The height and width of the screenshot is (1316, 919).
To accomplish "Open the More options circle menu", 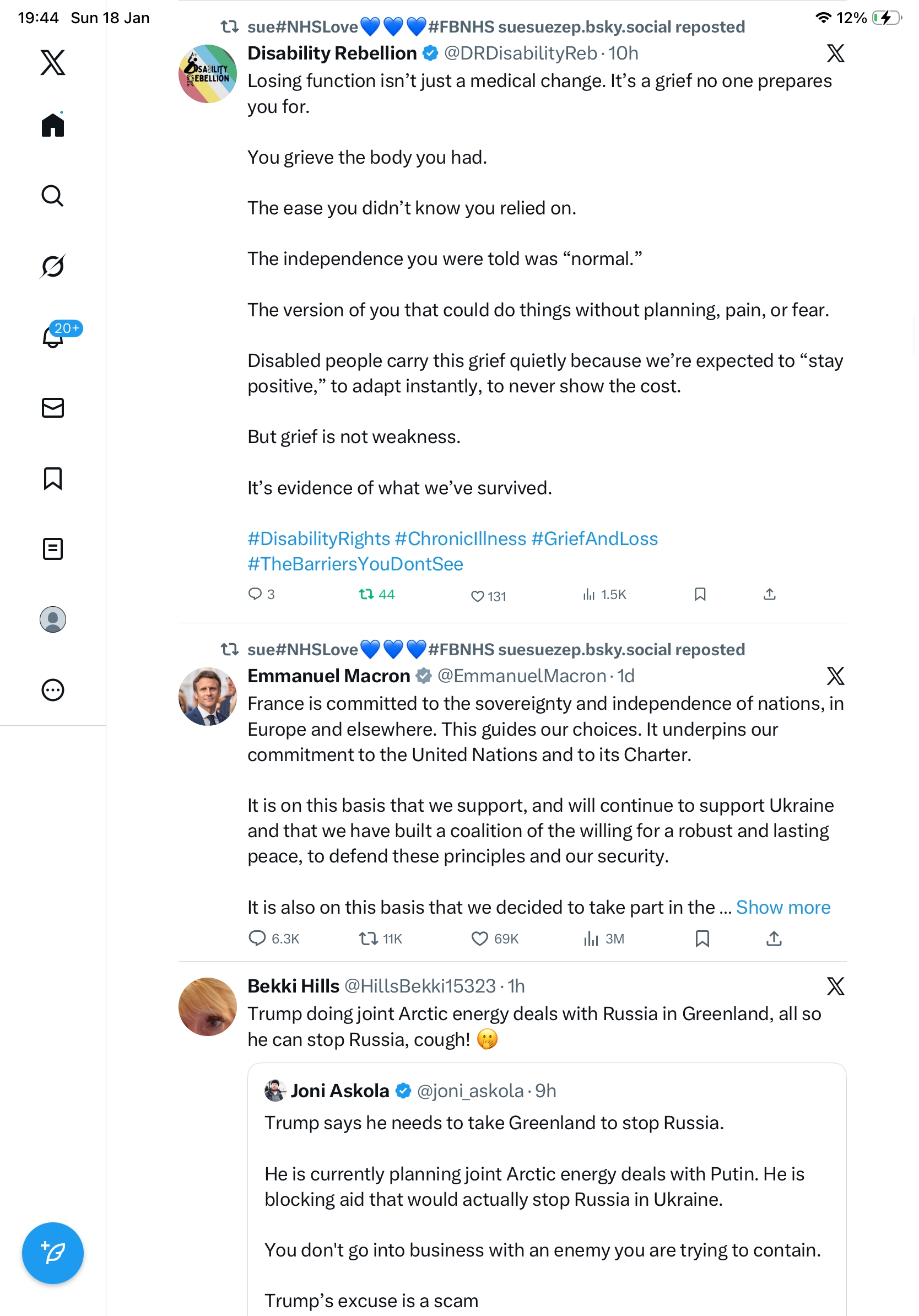I will (x=53, y=690).
